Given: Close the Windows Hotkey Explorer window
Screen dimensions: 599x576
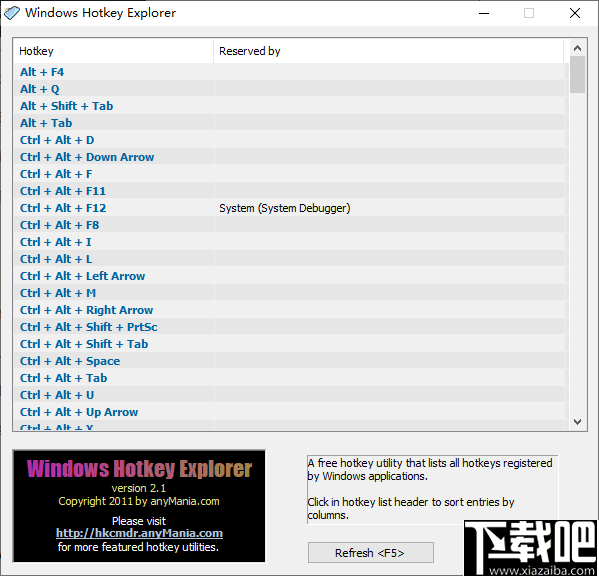Looking at the screenshot, I should coord(575,13).
